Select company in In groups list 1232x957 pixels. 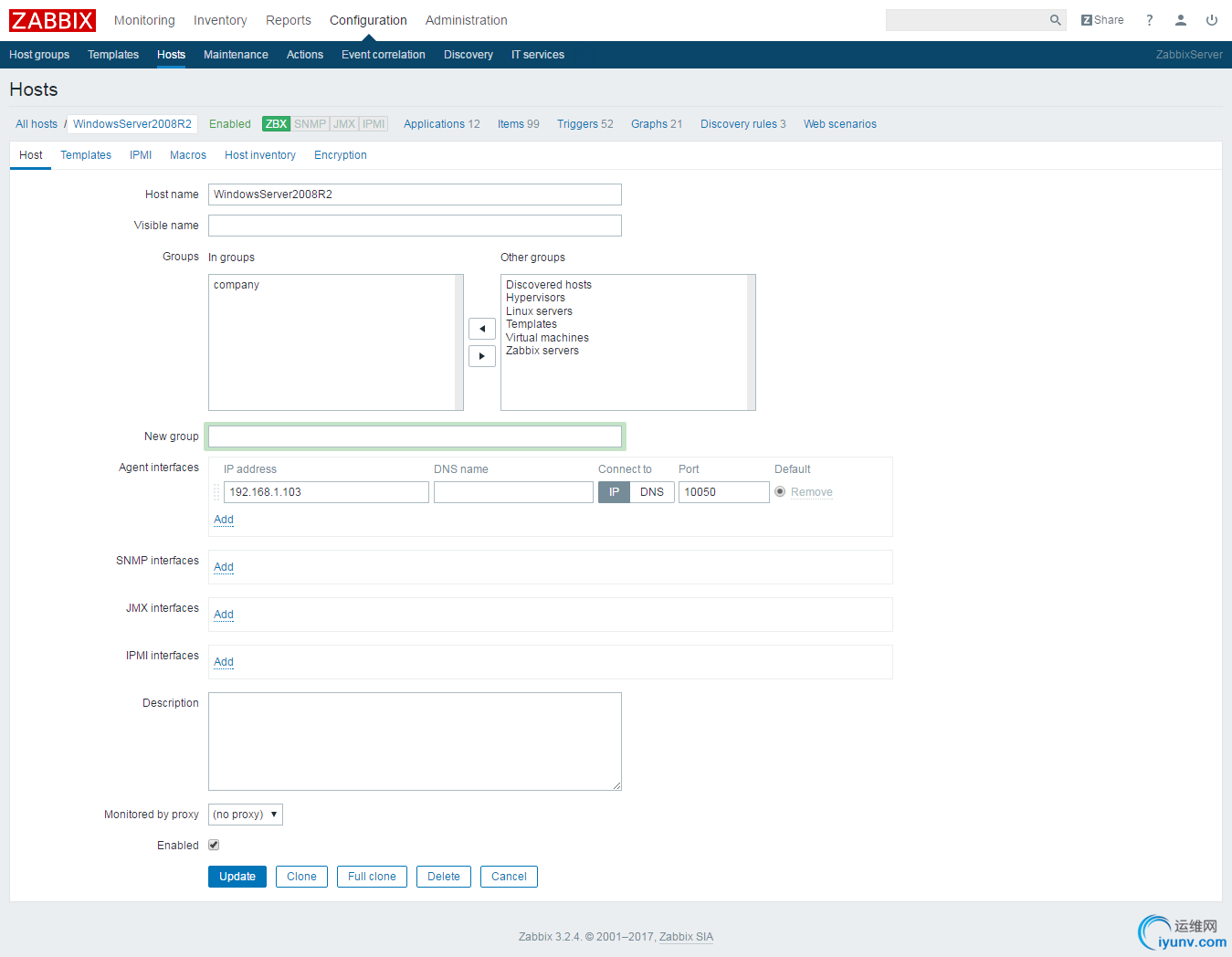coord(237,285)
